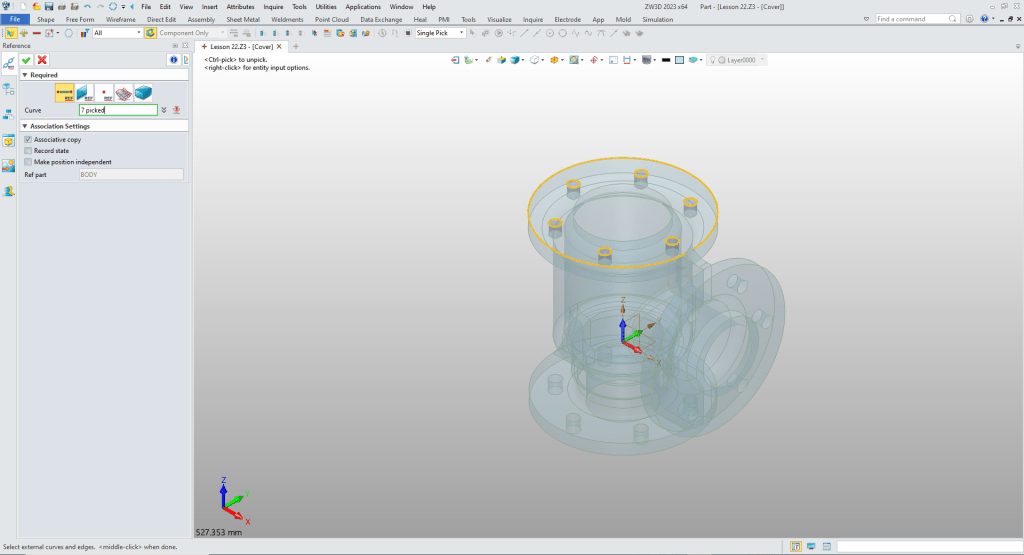Cancel the Reference command with red X
This screenshot has height=555, width=1024.
click(42, 60)
